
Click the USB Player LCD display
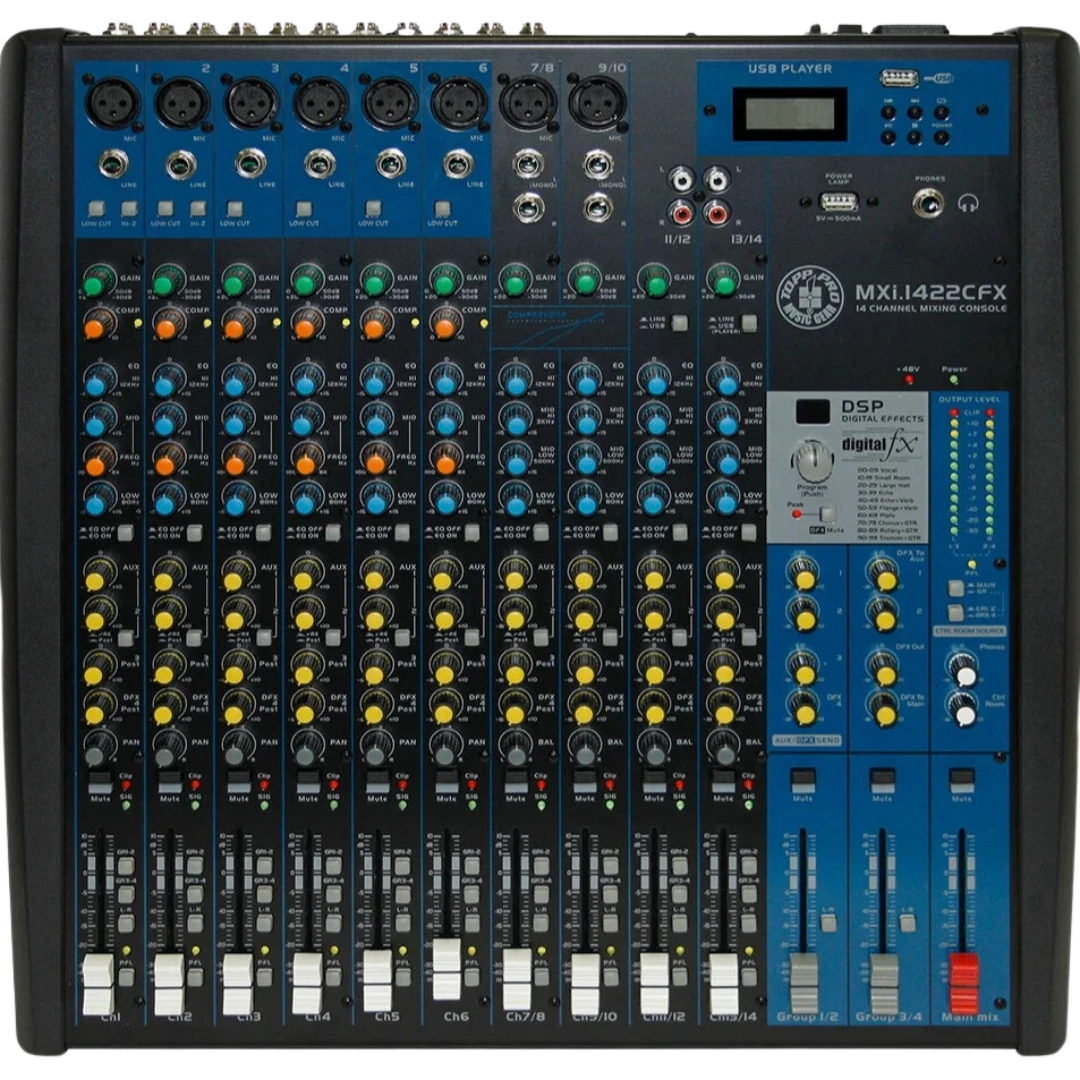point(789,112)
